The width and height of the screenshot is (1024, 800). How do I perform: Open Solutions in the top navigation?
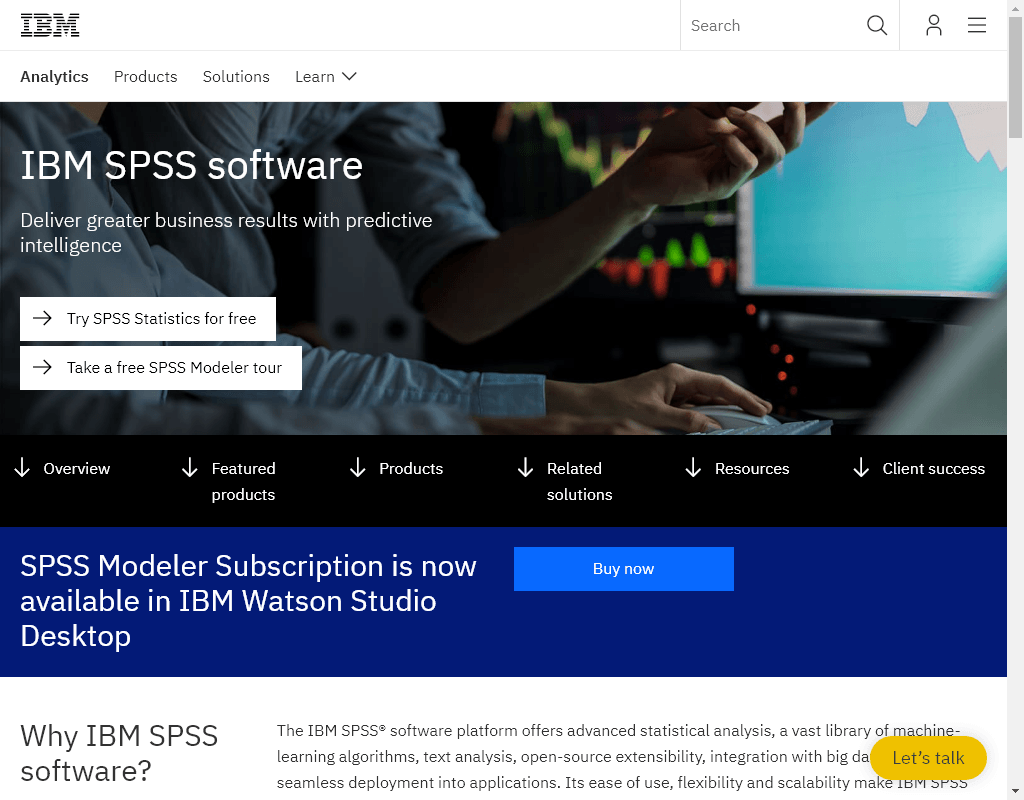[236, 76]
